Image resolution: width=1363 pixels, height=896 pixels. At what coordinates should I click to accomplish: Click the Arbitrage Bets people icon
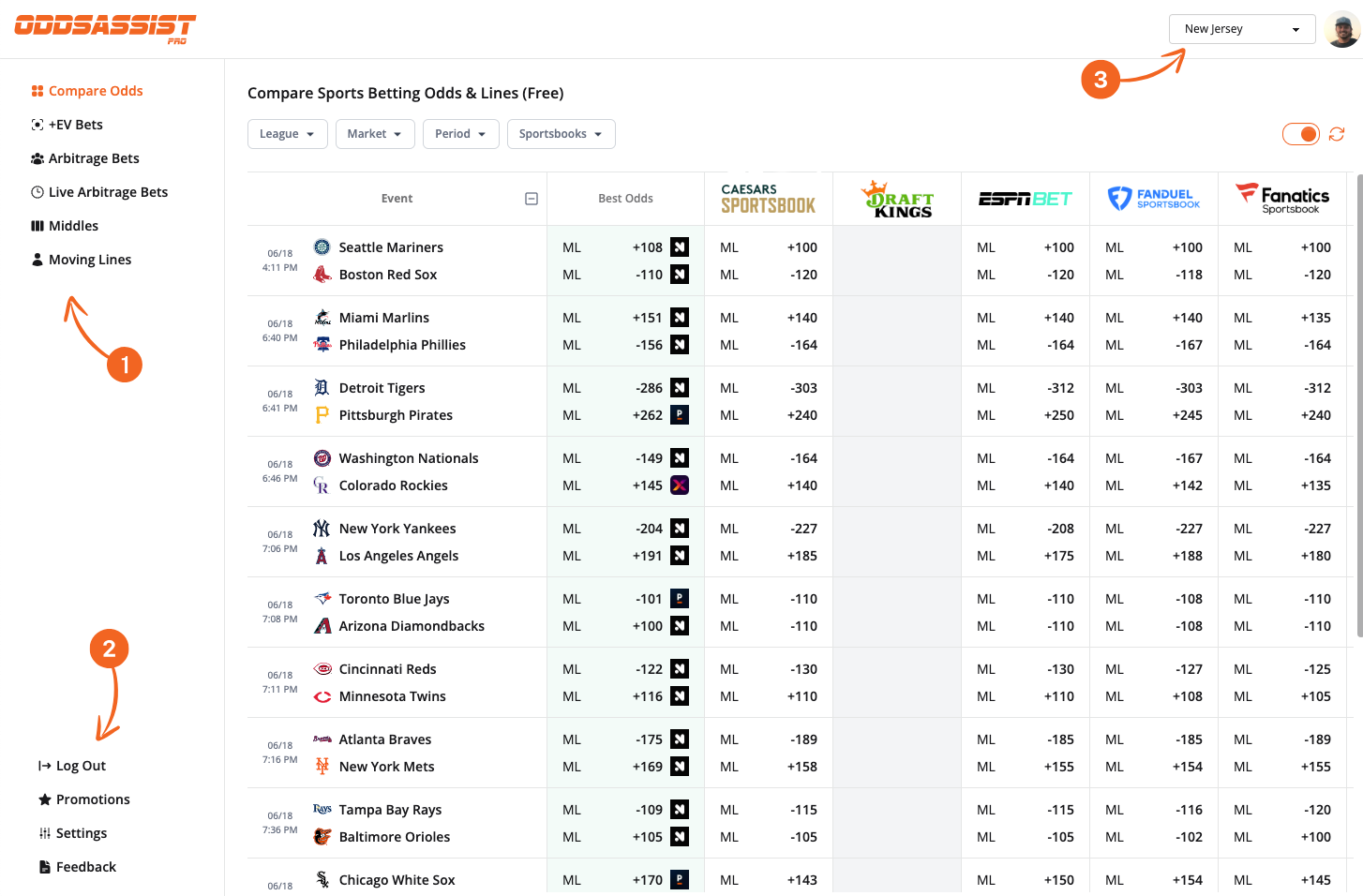click(37, 157)
